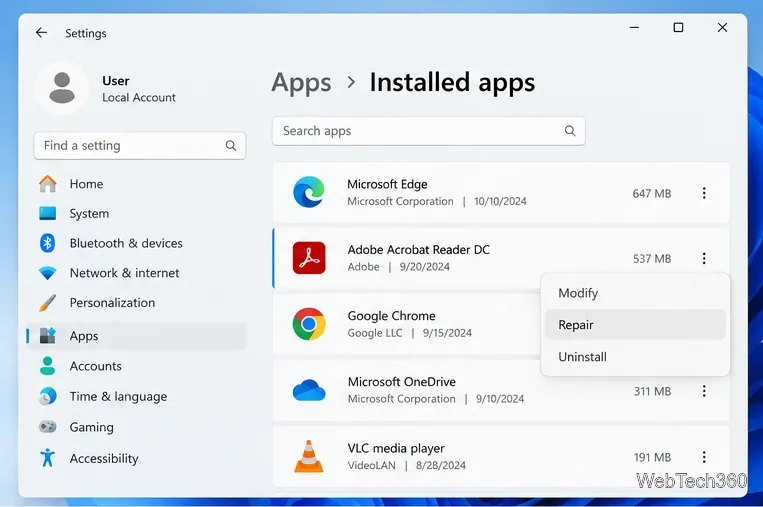
Task: Click inside the Search apps field
Action: 429,131
